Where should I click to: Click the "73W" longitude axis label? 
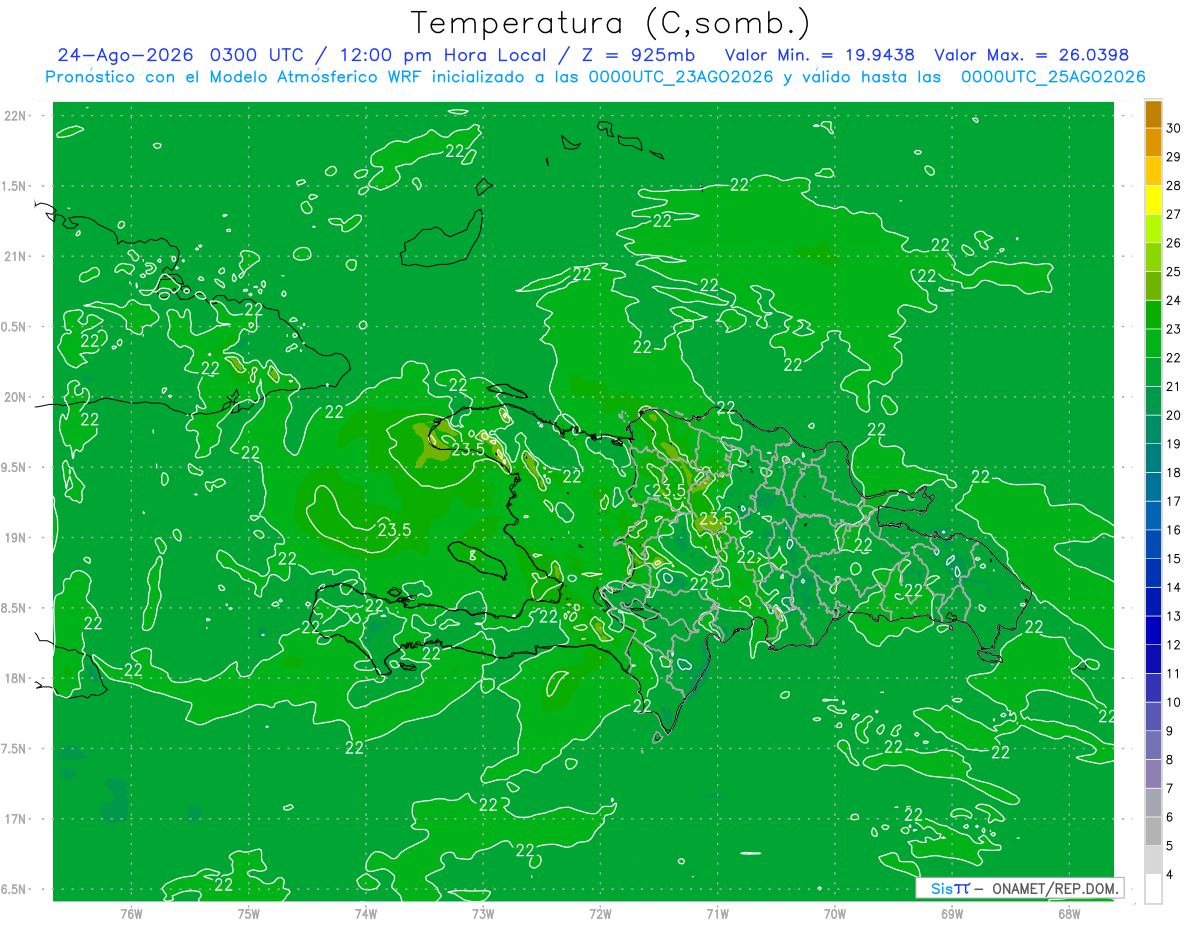483,913
